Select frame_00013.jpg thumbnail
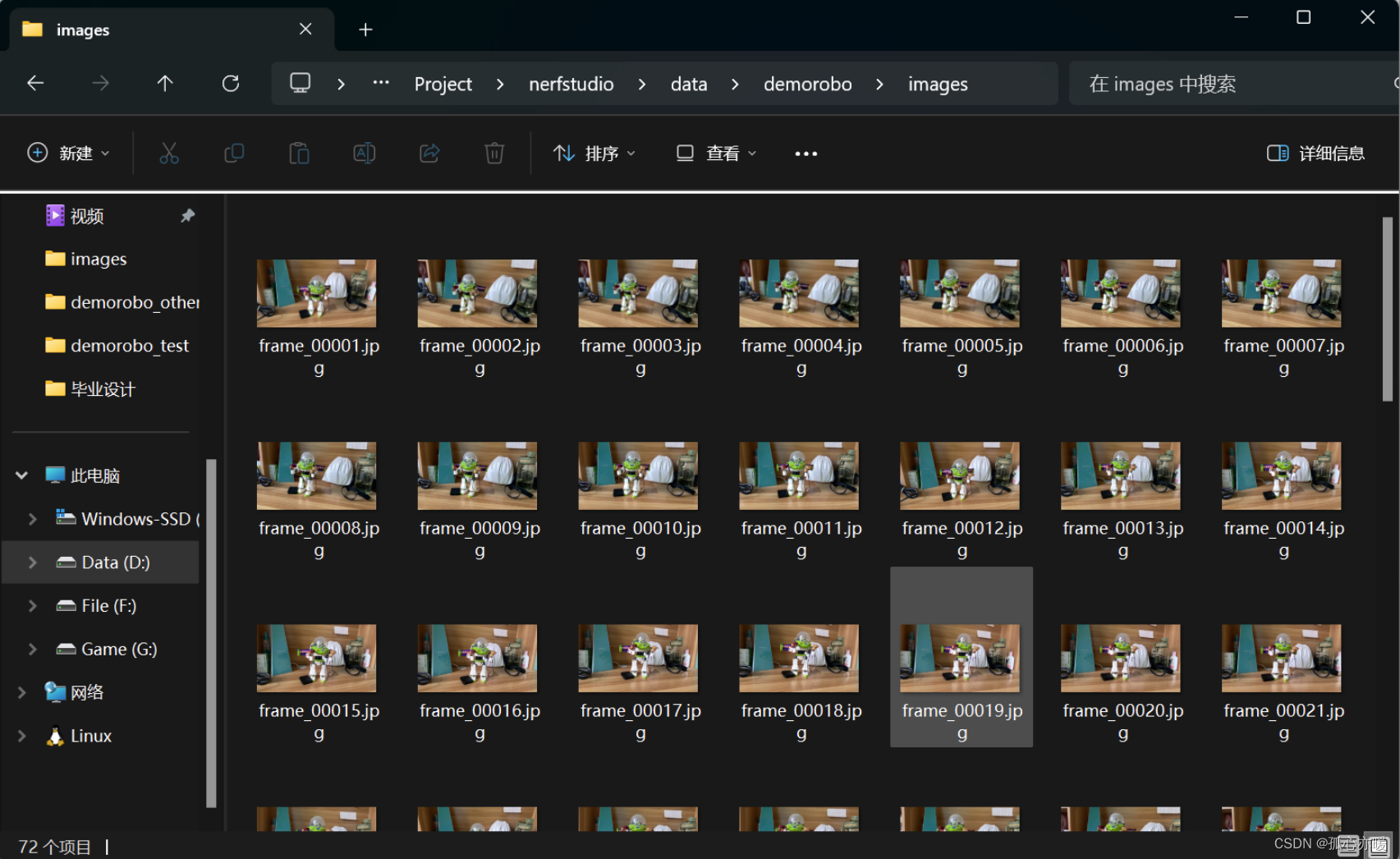Image resolution: width=1400 pixels, height=859 pixels. 1121,476
